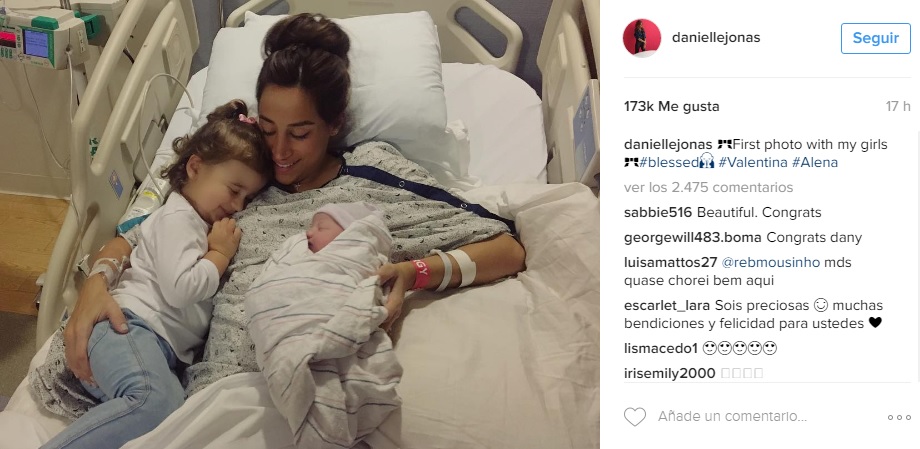Open lismacedo1 commenter profile
Viewport: 920px width, 449px height.
(x=661, y=349)
